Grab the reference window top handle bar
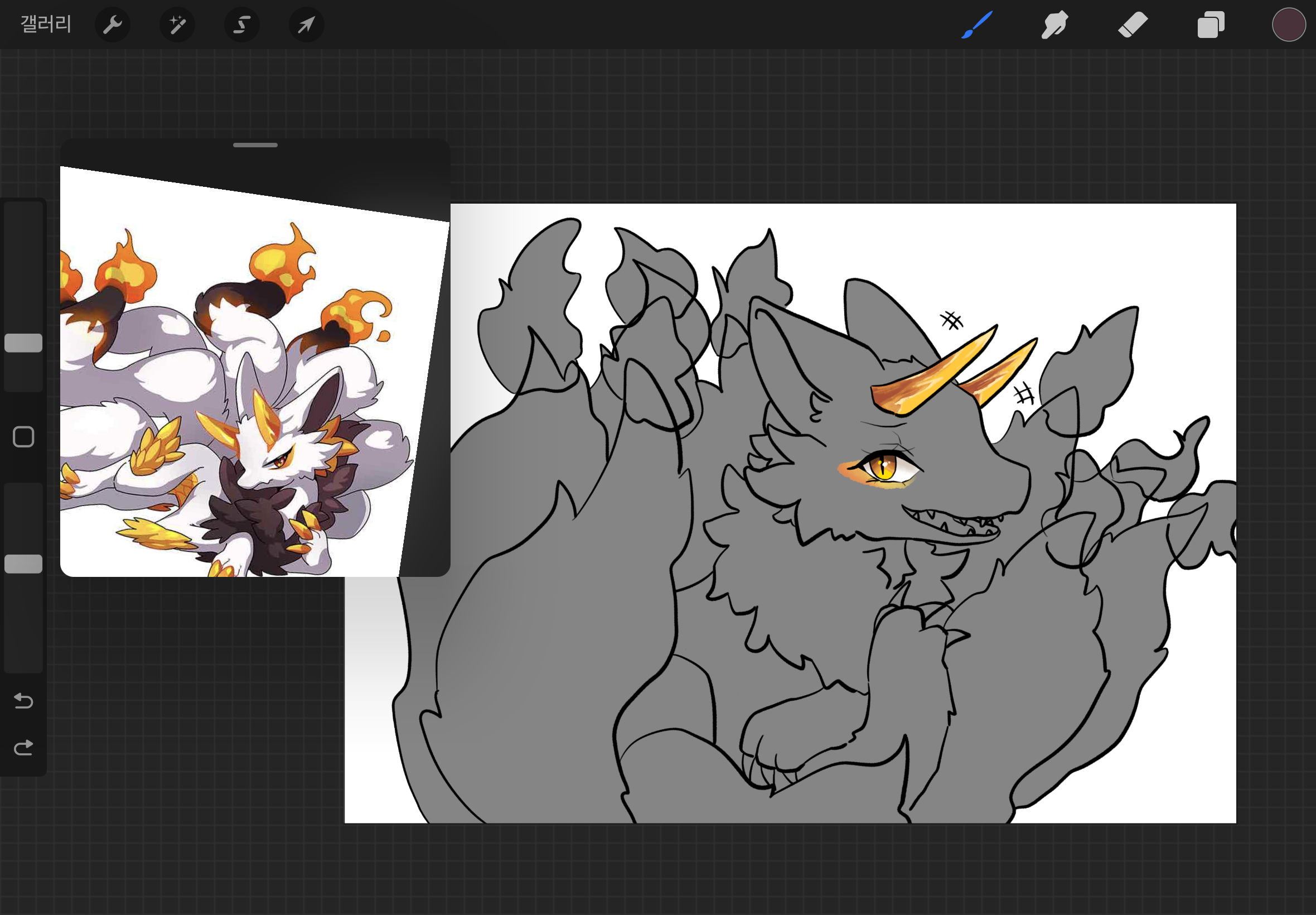The height and width of the screenshot is (915, 1316). 255,145
